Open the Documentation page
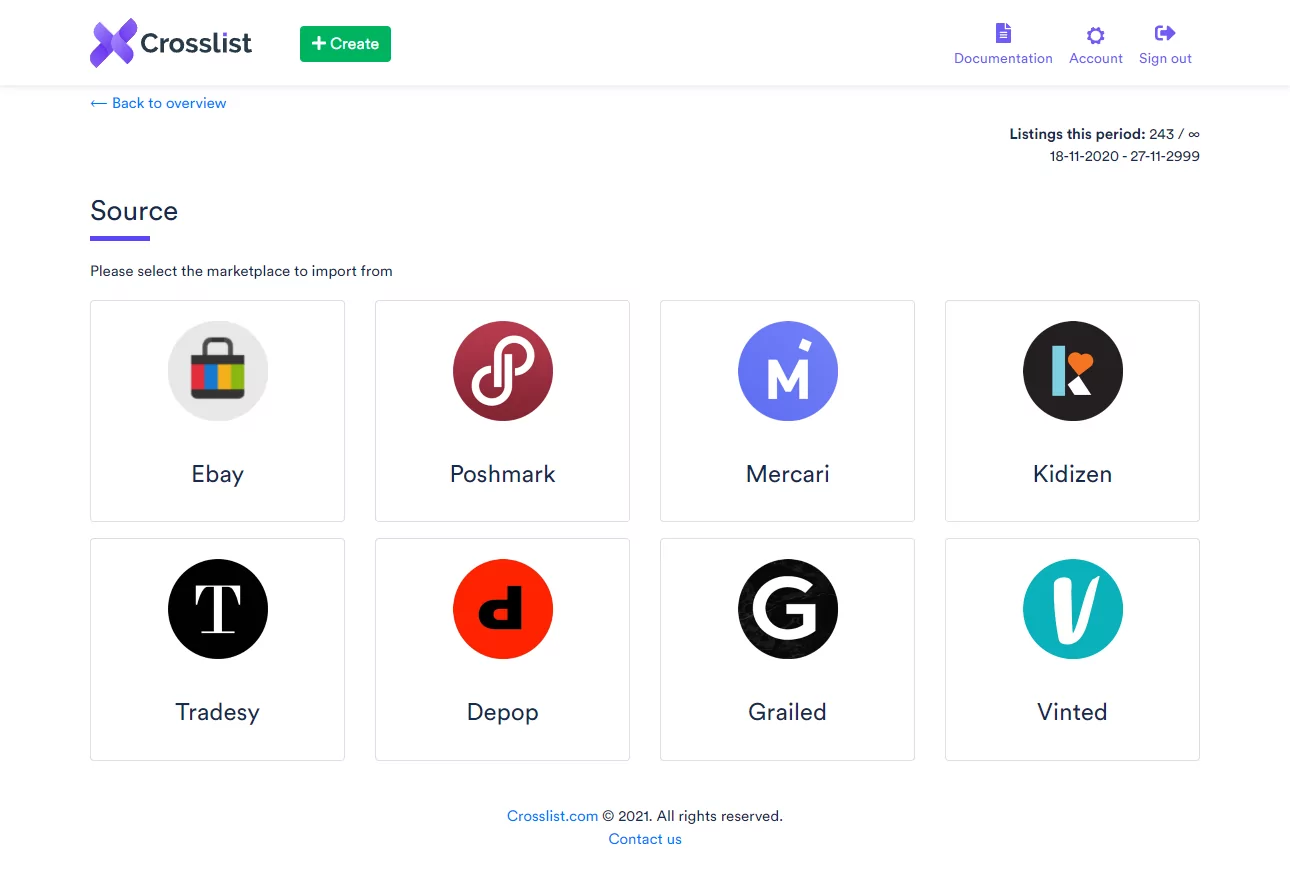The image size is (1290, 880). point(1003,42)
